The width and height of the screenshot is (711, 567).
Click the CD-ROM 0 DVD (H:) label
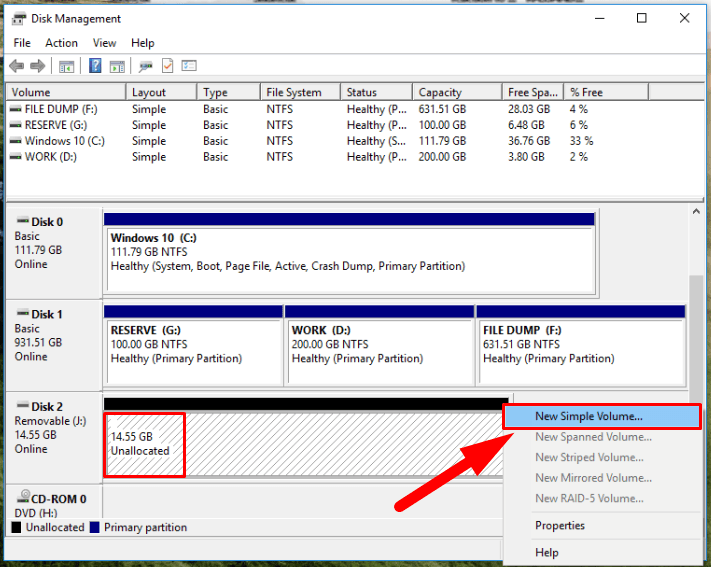(x=54, y=502)
